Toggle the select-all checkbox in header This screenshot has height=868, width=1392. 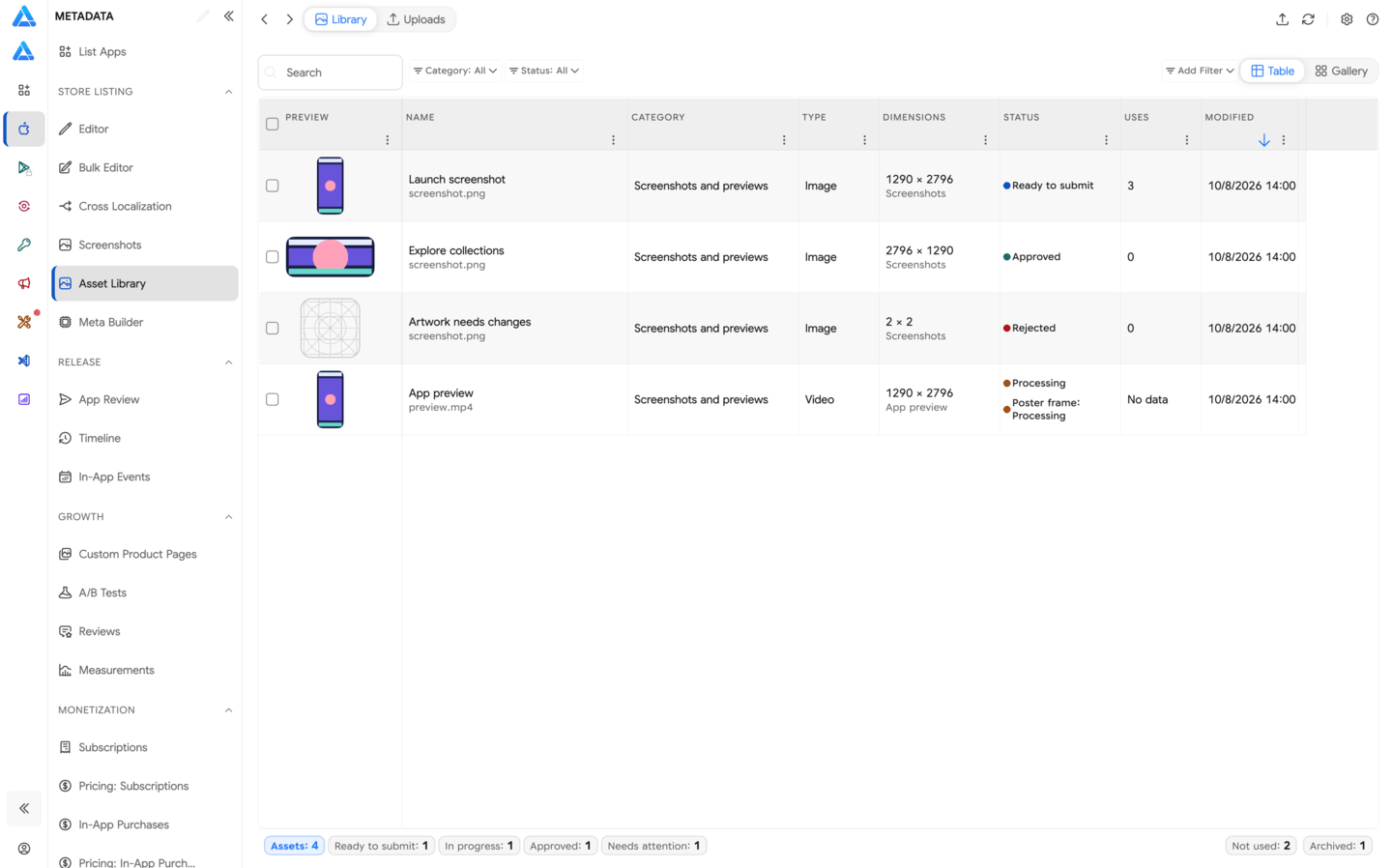(x=273, y=124)
